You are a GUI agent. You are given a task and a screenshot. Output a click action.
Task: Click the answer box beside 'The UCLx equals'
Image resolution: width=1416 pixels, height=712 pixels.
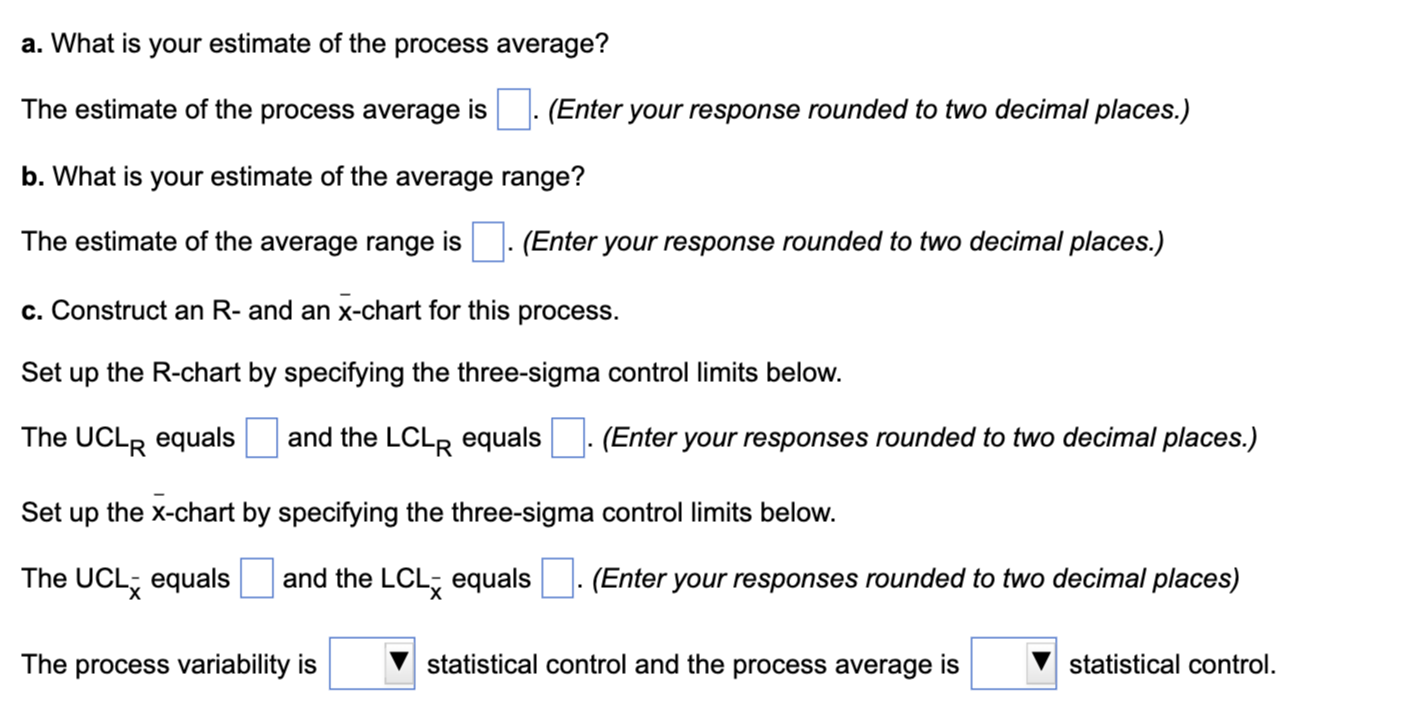coord(255,578)
